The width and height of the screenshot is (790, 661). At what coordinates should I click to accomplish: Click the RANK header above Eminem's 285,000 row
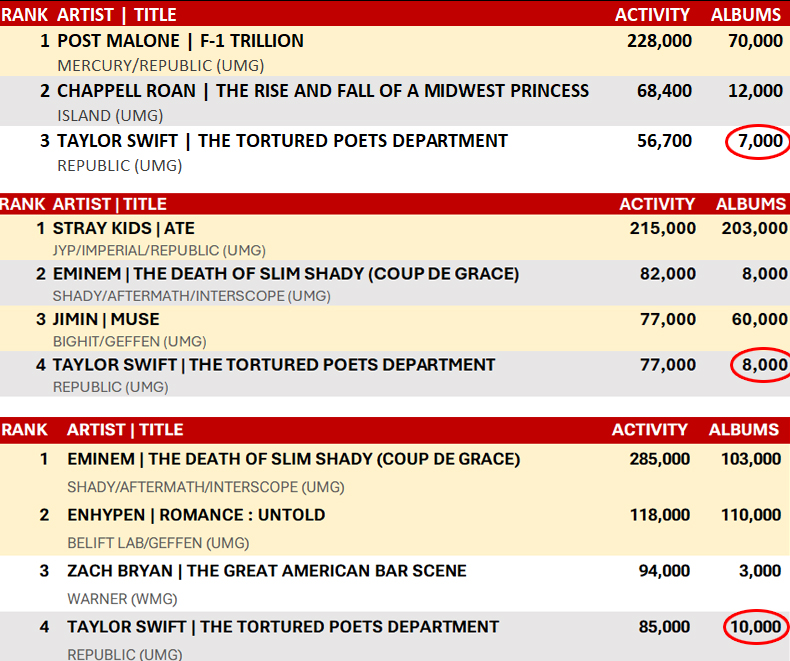(24, 429)
